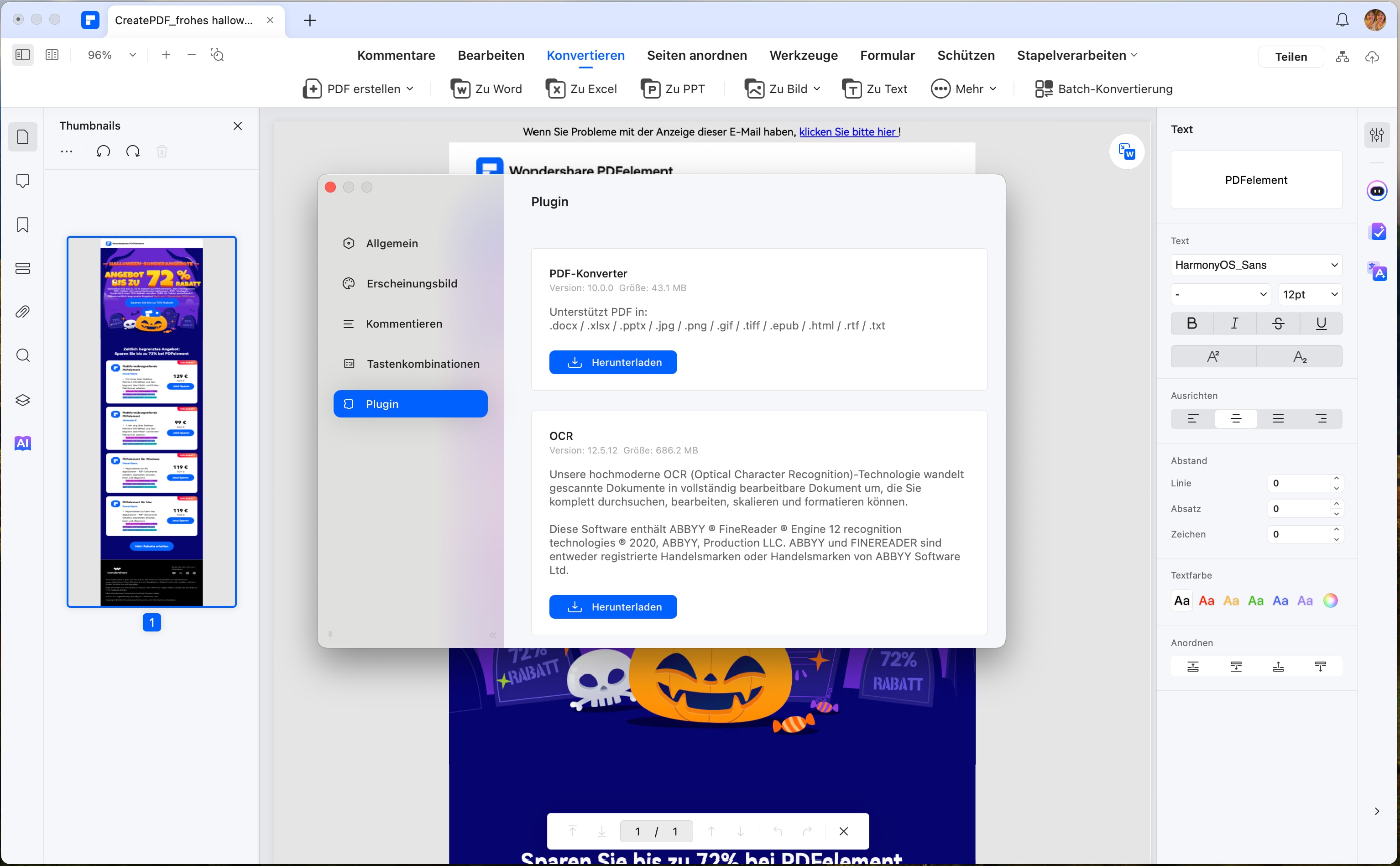1400x866 pixels.
Task: Open the translate icon on right edge
Action: coord(1377,271)
